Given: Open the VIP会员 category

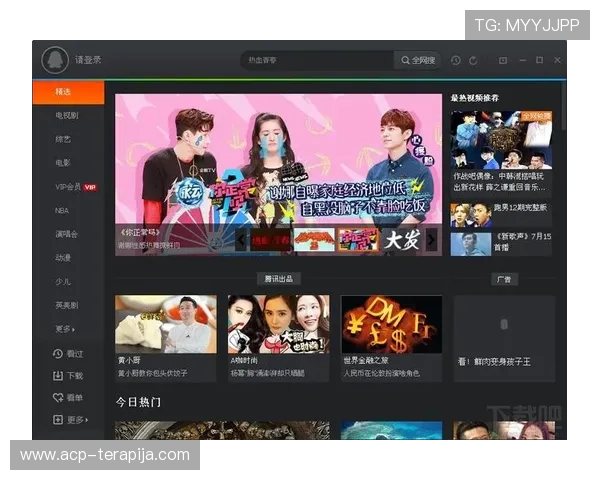Looking at the screenshot, I should tap(68, 187).
